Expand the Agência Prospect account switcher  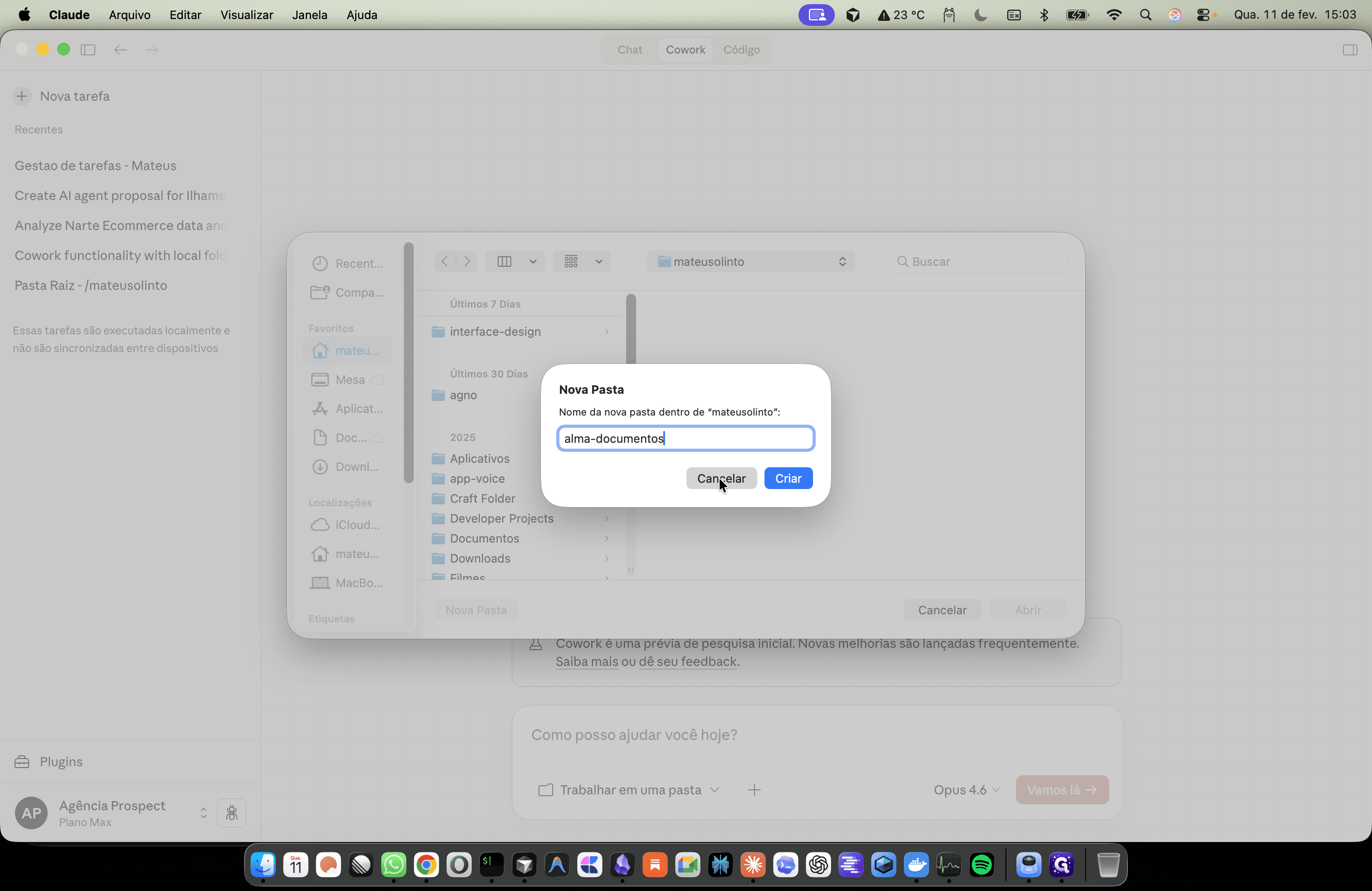pos(204,813)
